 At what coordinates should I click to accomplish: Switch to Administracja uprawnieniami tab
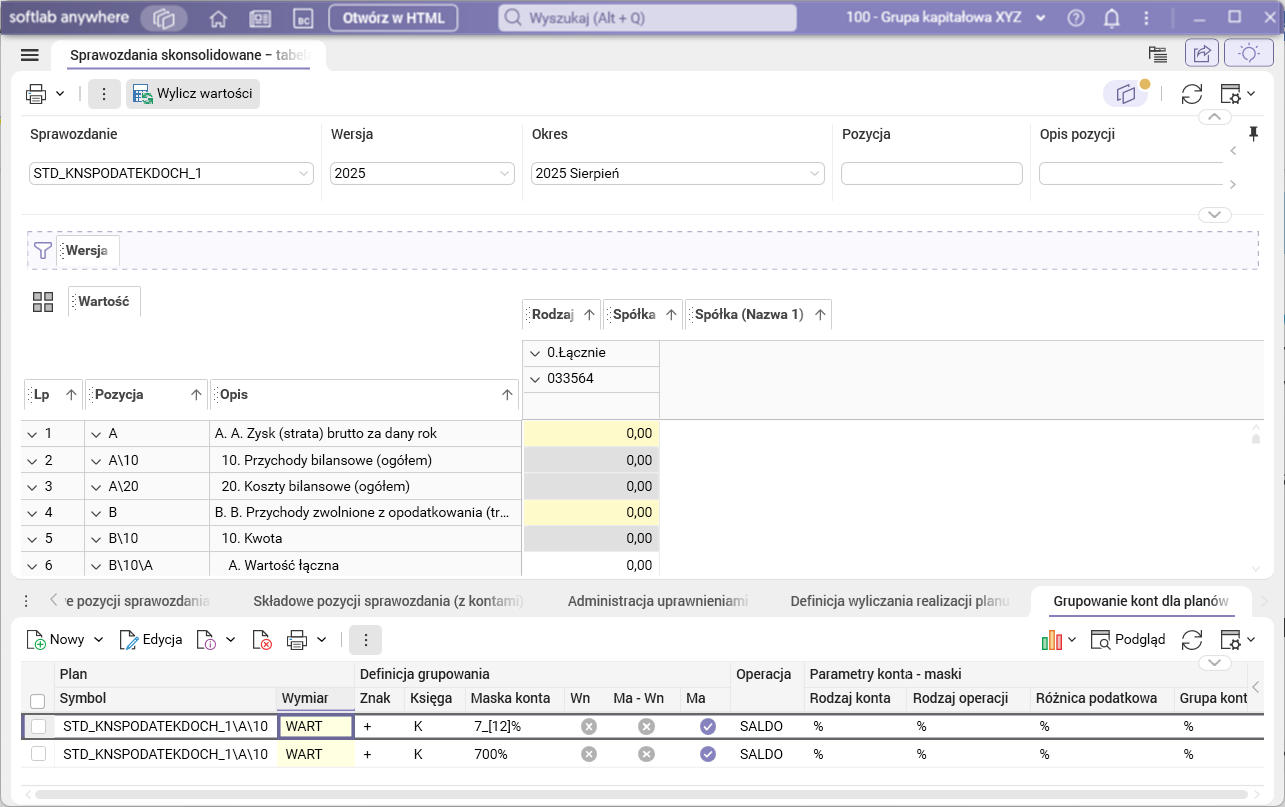coord(657,601)
